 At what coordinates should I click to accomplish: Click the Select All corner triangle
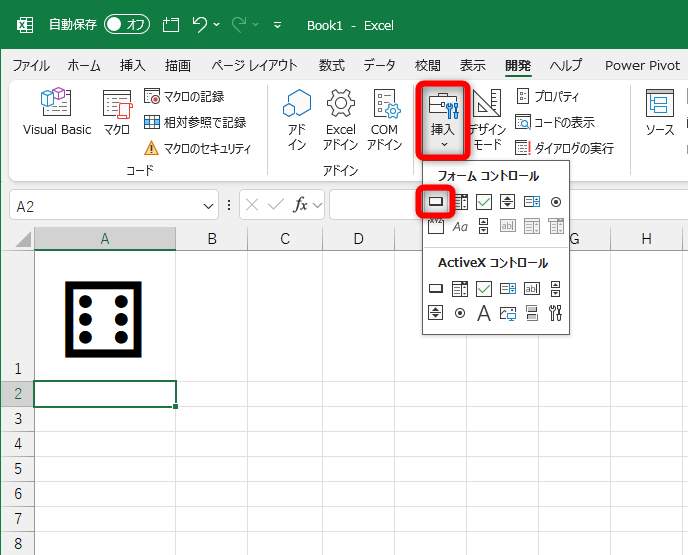(22, 240)
